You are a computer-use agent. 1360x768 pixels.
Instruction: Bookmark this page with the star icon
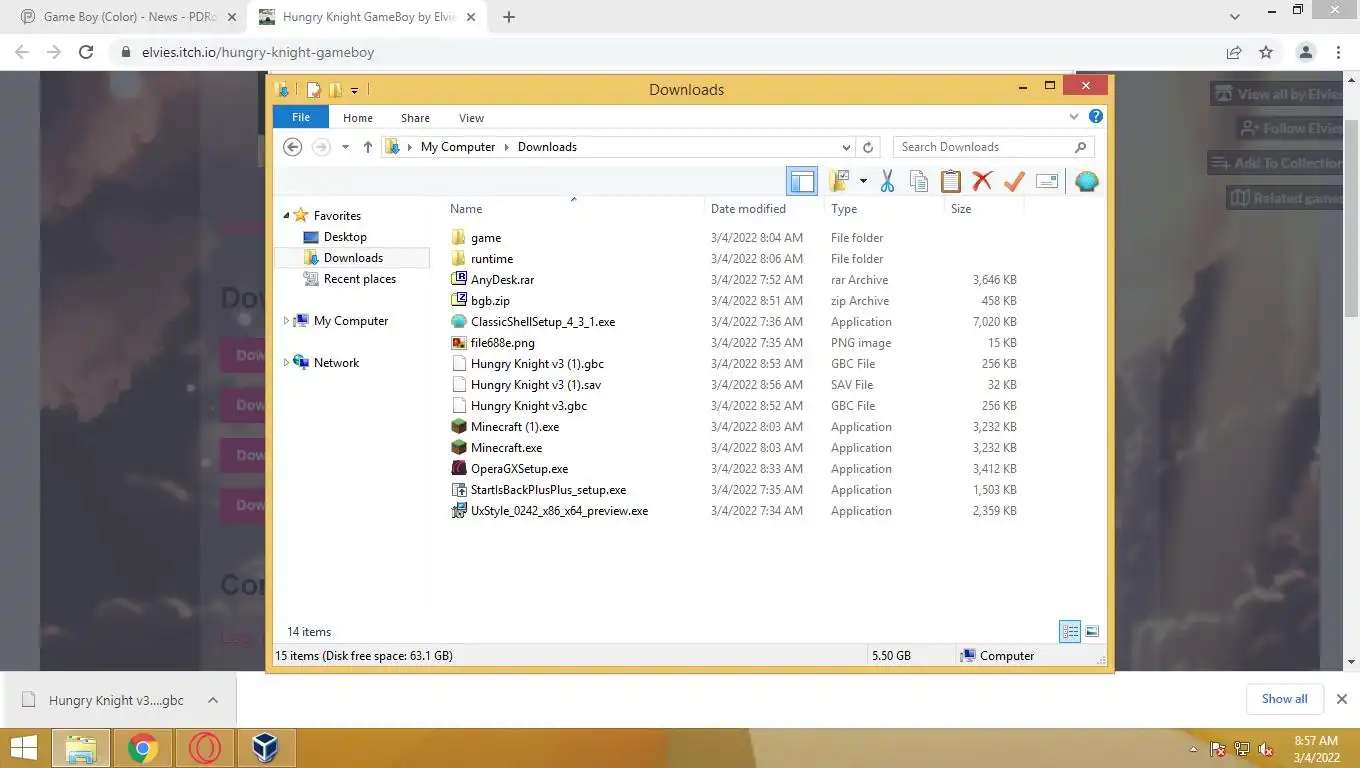(x=1266, y=52)
